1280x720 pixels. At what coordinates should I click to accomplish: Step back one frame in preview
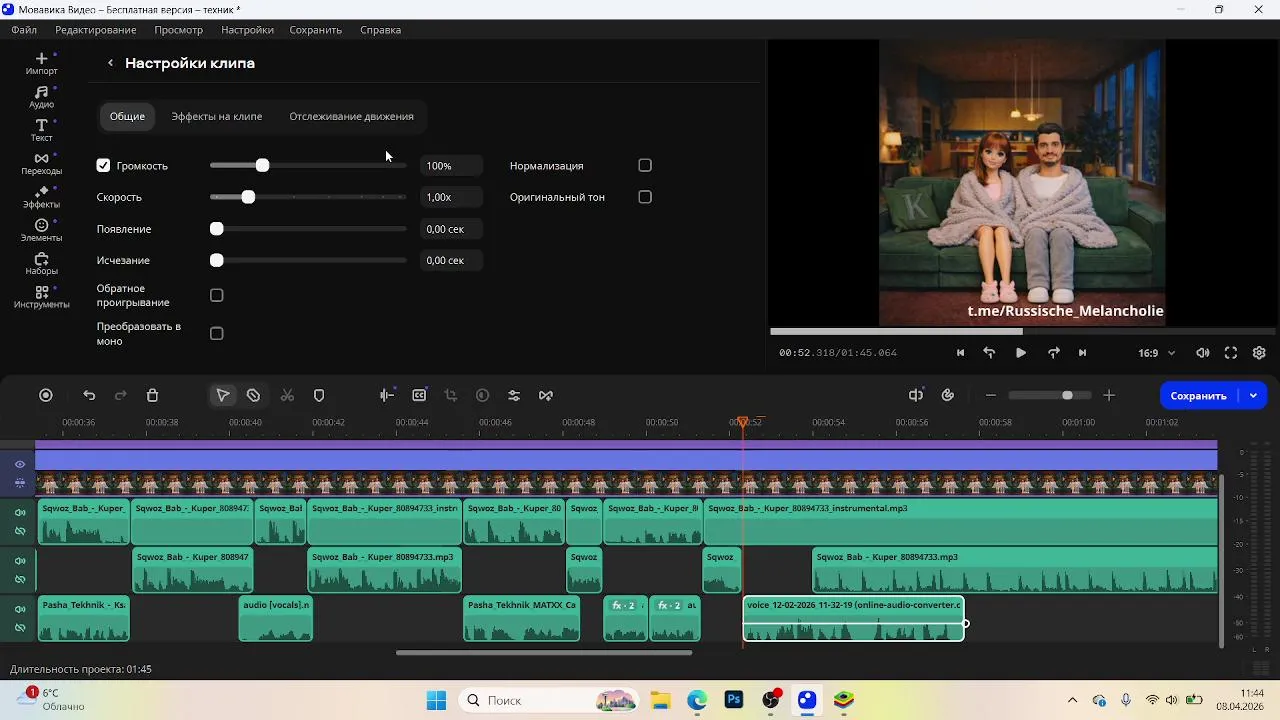989,353
